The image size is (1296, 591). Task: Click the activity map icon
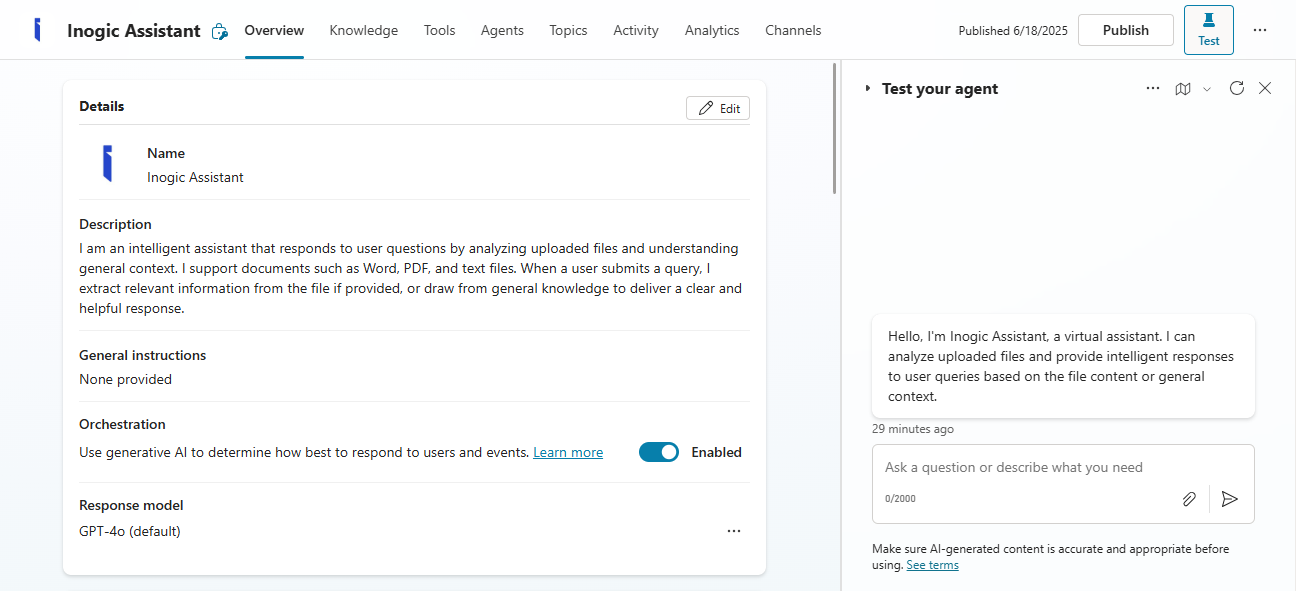(1183, 88)
